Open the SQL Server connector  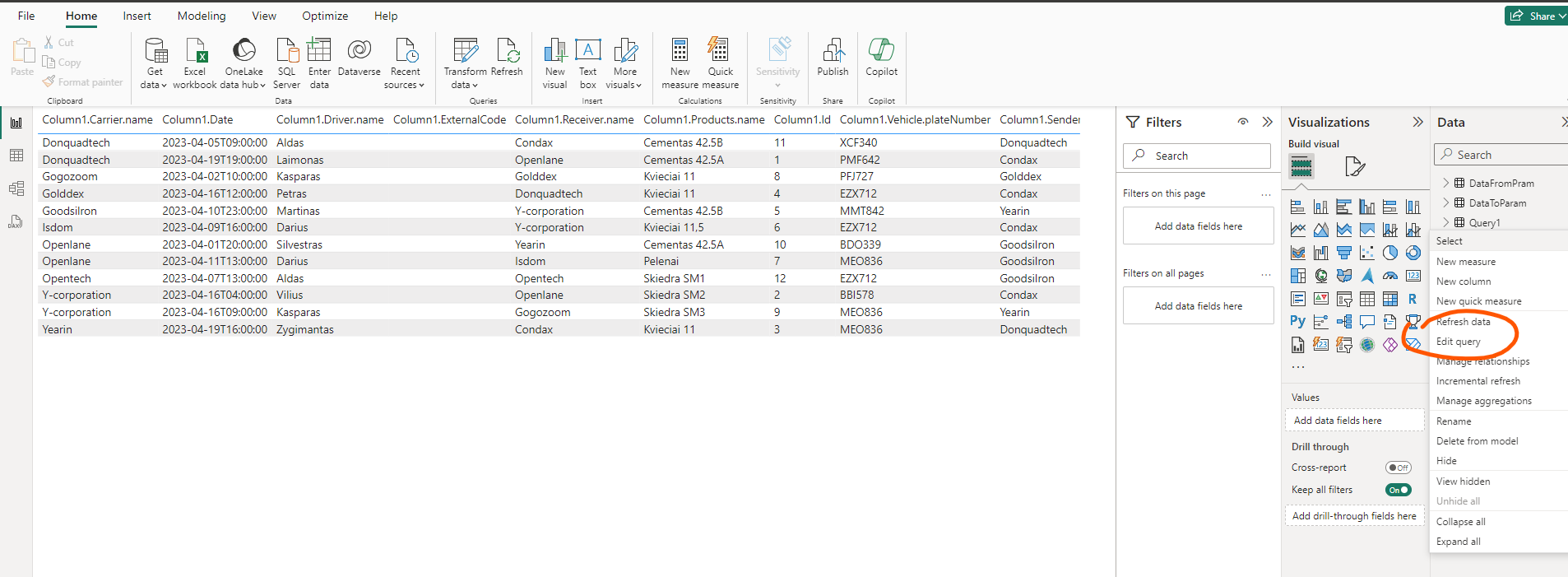click(x=286, y=63)
